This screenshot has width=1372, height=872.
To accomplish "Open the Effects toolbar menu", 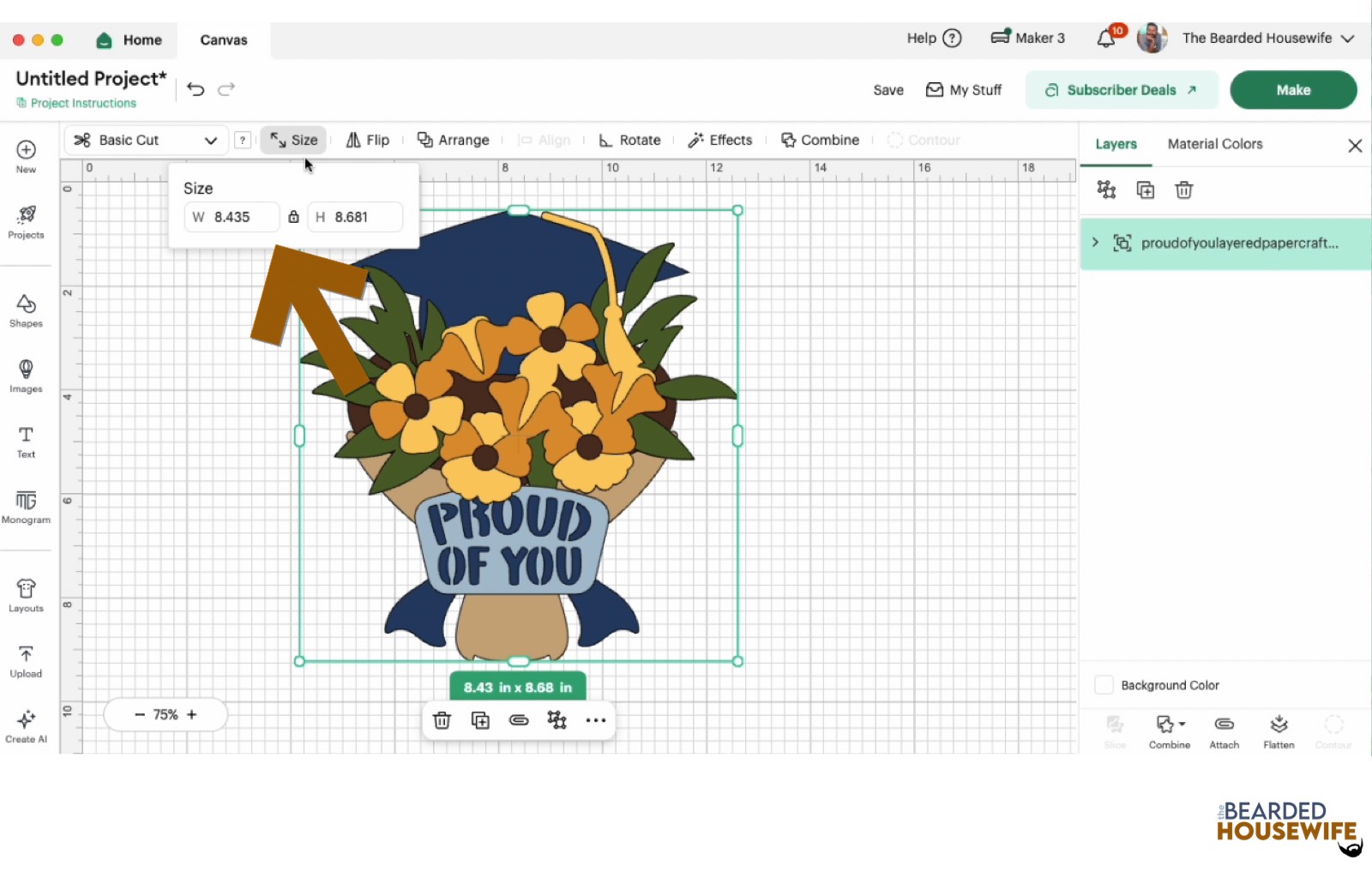I will point(720,140).
